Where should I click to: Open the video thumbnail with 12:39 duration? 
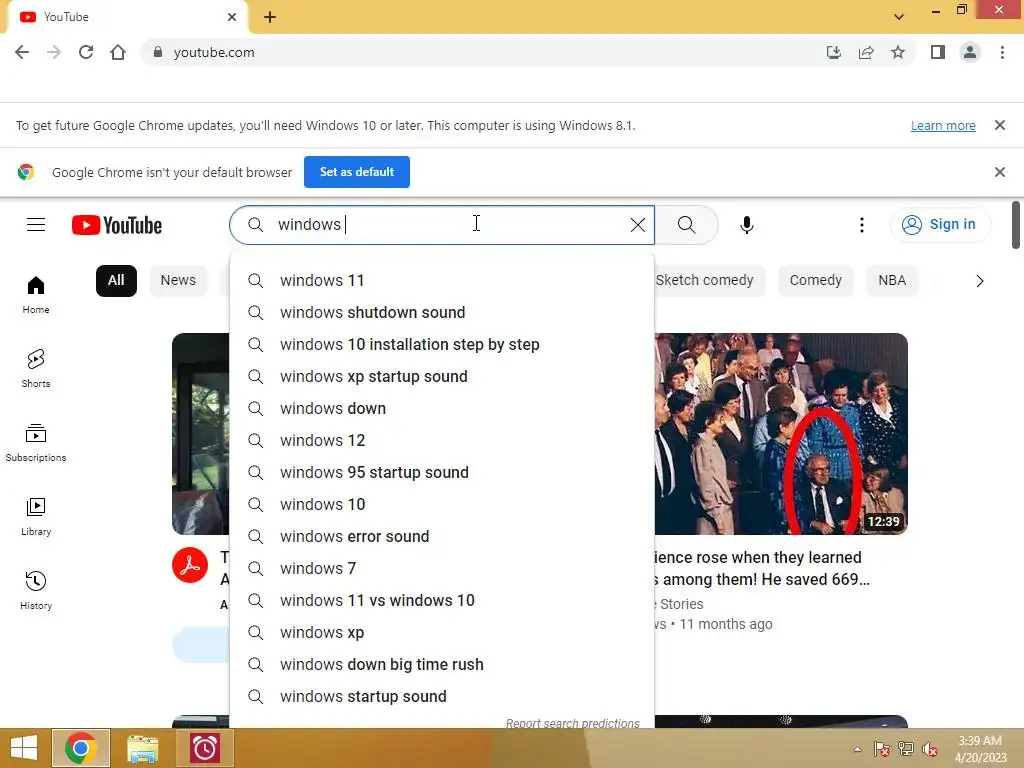(781, 434)
